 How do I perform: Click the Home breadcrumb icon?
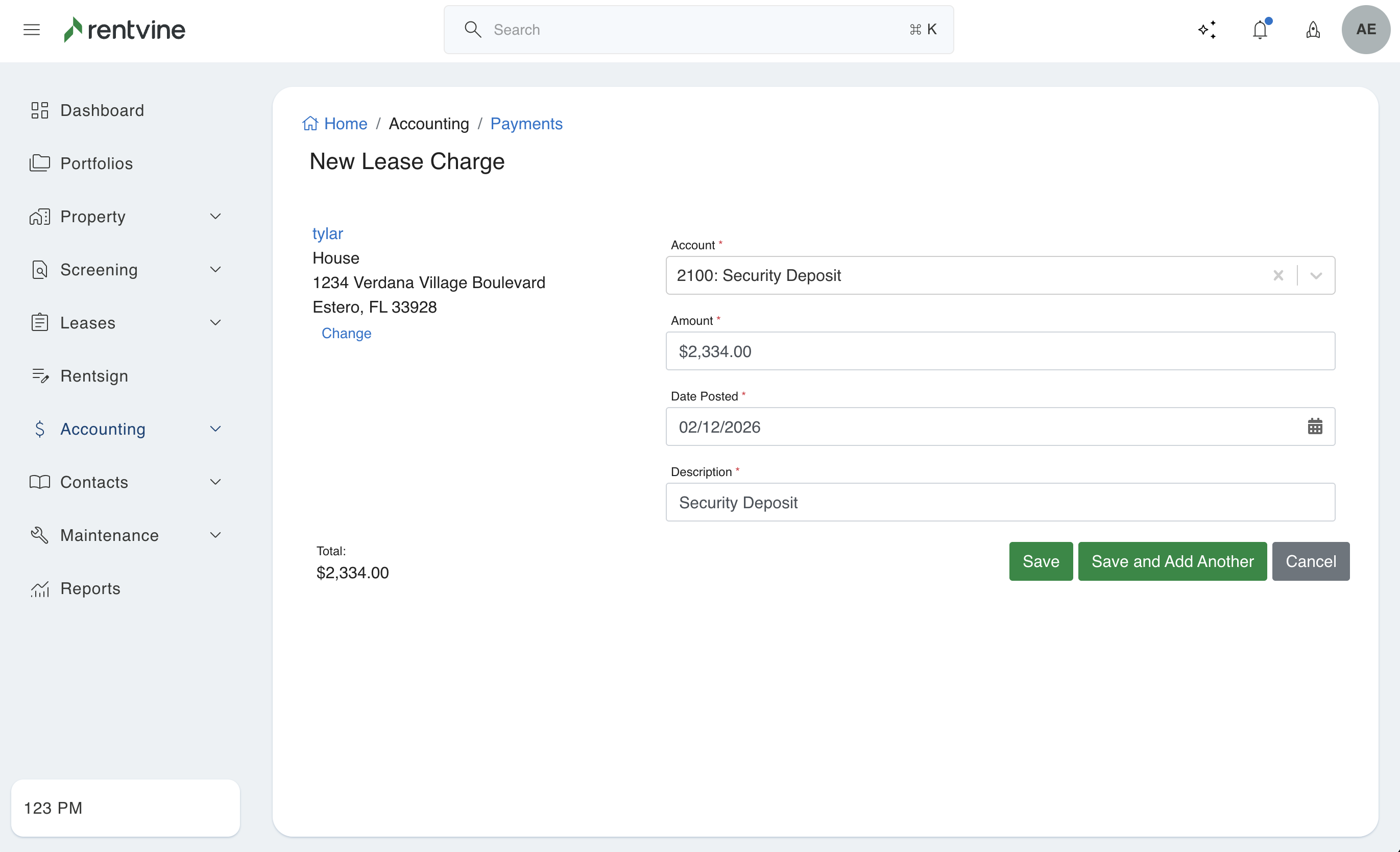310,123
